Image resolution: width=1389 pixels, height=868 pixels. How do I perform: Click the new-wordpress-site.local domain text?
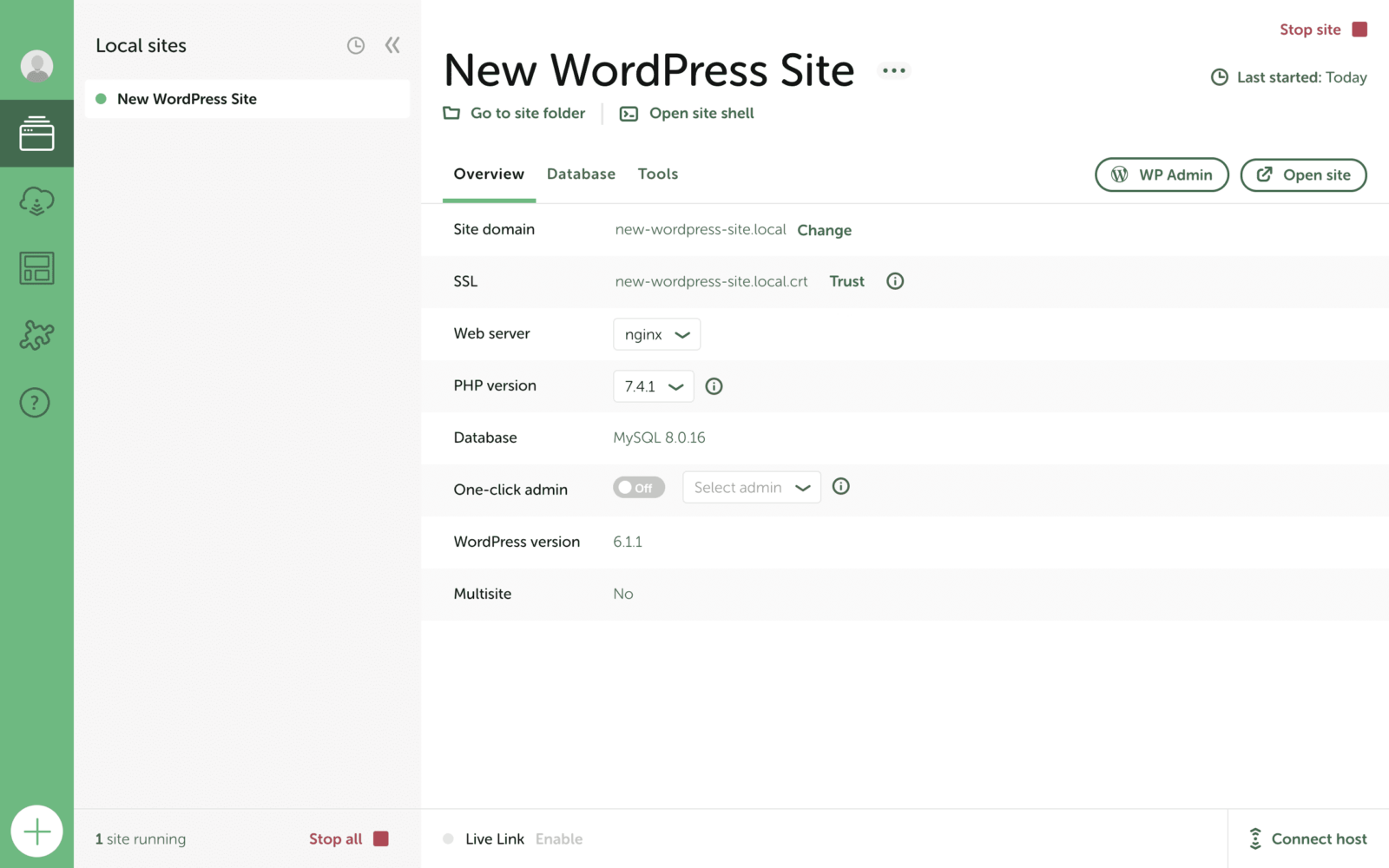point(701,229)
